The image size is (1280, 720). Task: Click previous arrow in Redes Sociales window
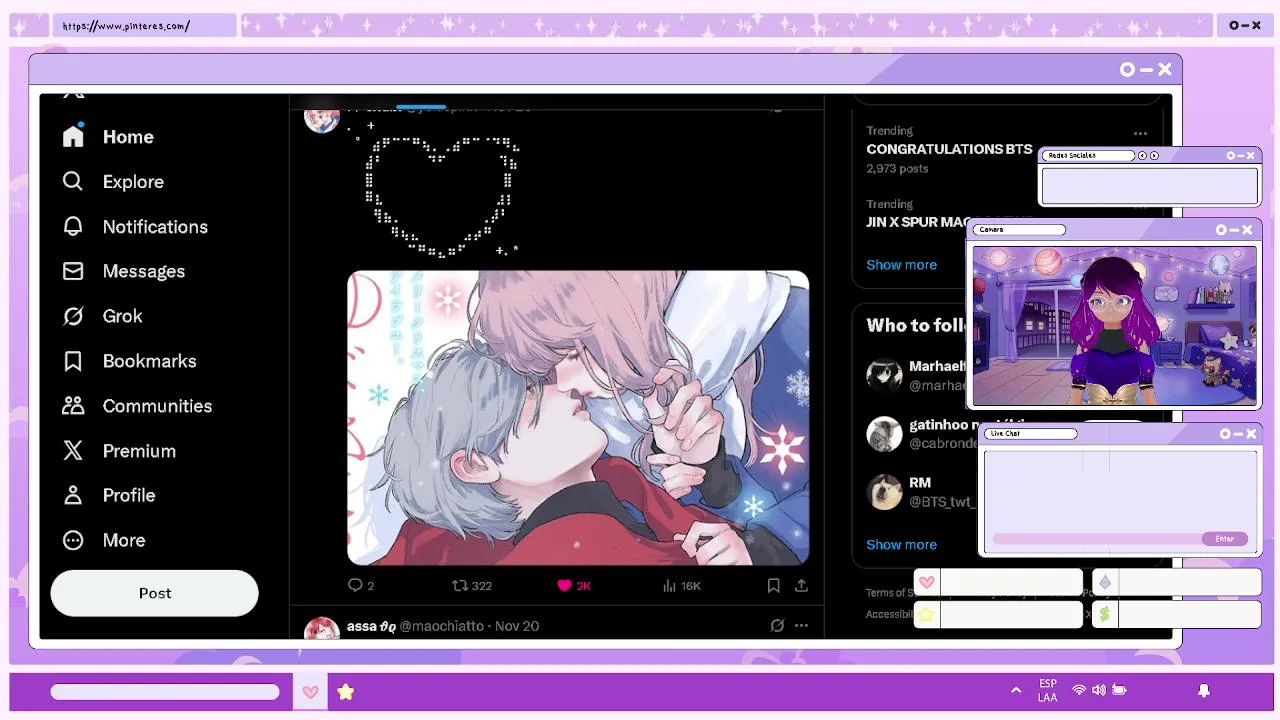(1143, 156)
